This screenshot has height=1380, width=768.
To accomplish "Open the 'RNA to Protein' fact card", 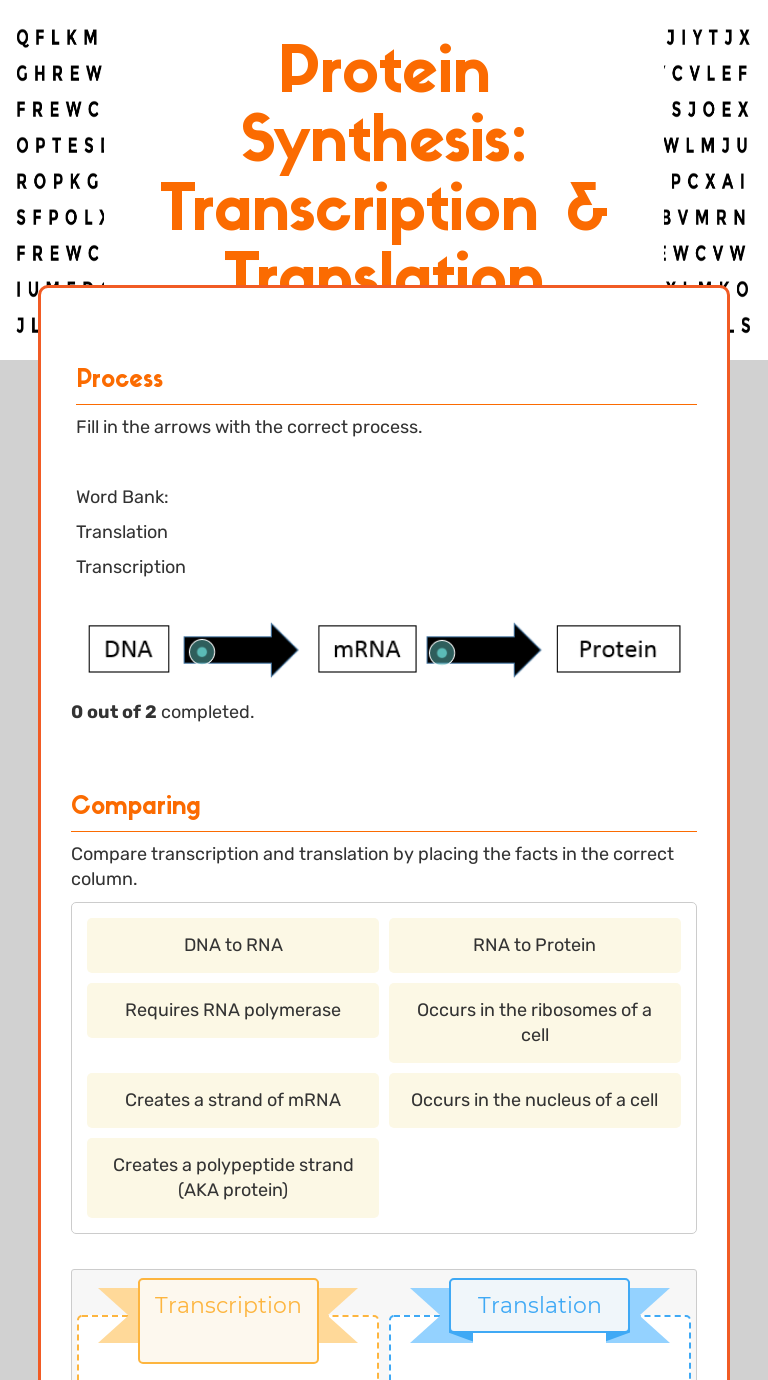I will tap(534, 944).
